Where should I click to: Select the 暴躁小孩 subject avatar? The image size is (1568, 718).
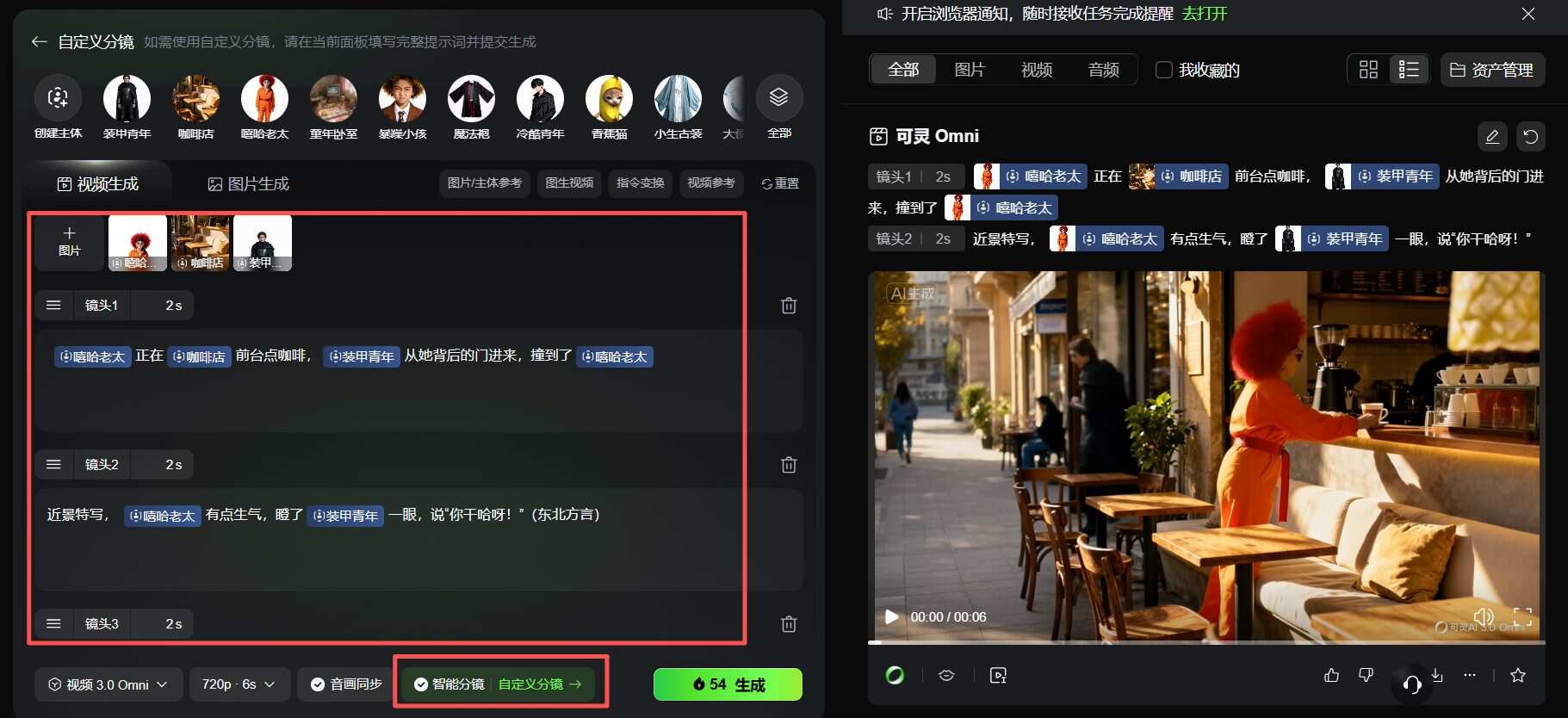(x=402, y=98)
